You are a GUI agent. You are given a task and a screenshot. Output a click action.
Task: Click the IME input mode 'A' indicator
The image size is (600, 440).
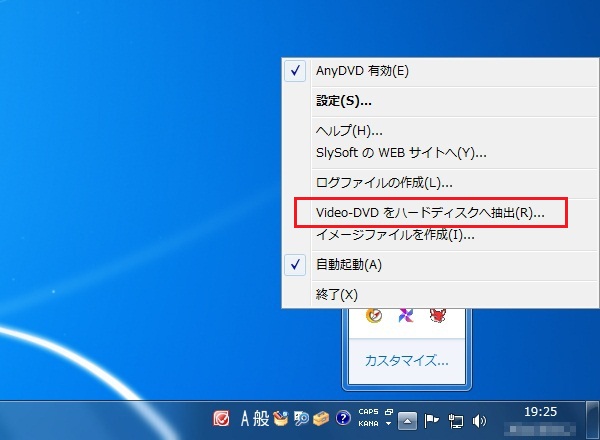[x=245, y=419]
